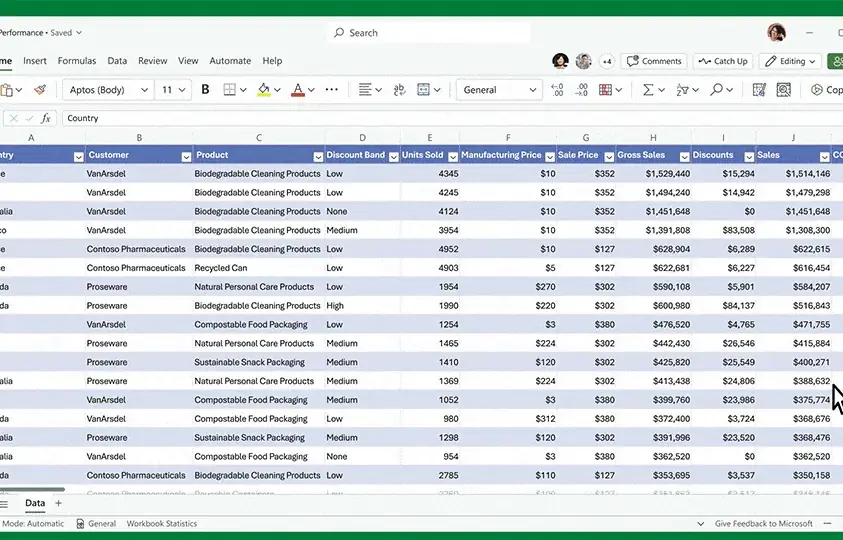Screen dimensions: 843x540
Task: Open the Gross Sales filter dropdown
Action: (684, 157)
